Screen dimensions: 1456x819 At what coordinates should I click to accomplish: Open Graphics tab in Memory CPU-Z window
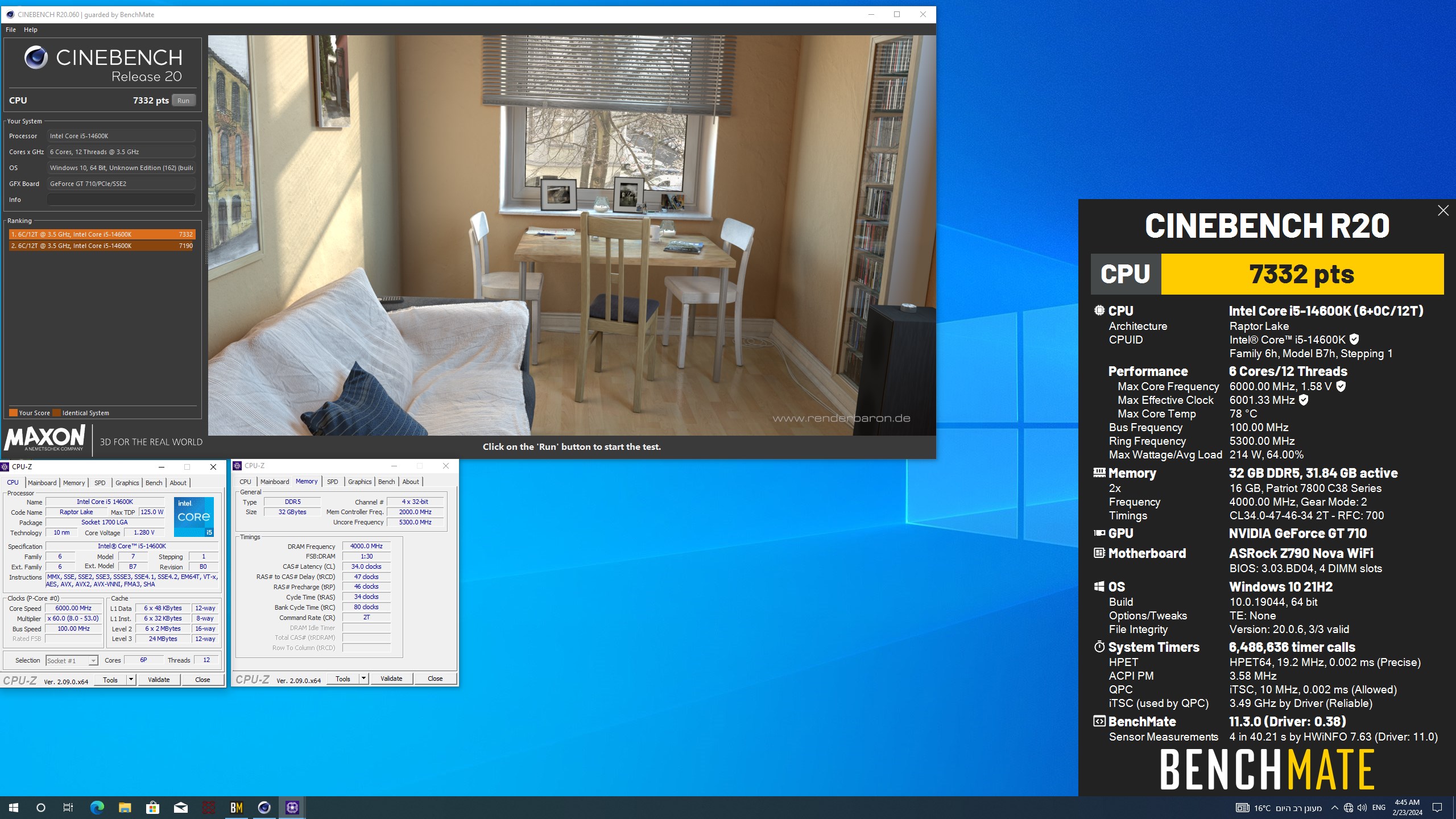pyautogui.click(x=359, y=482)
